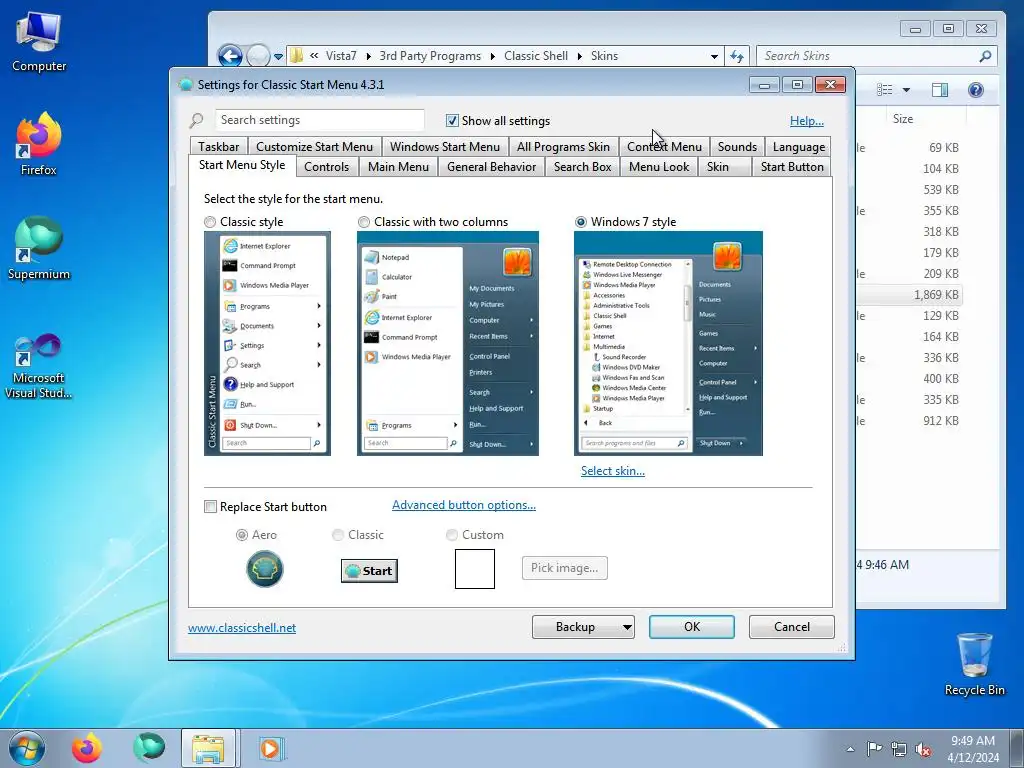Open the Supermium desktop shortcut
The image size is (1024, 768).
39,249
